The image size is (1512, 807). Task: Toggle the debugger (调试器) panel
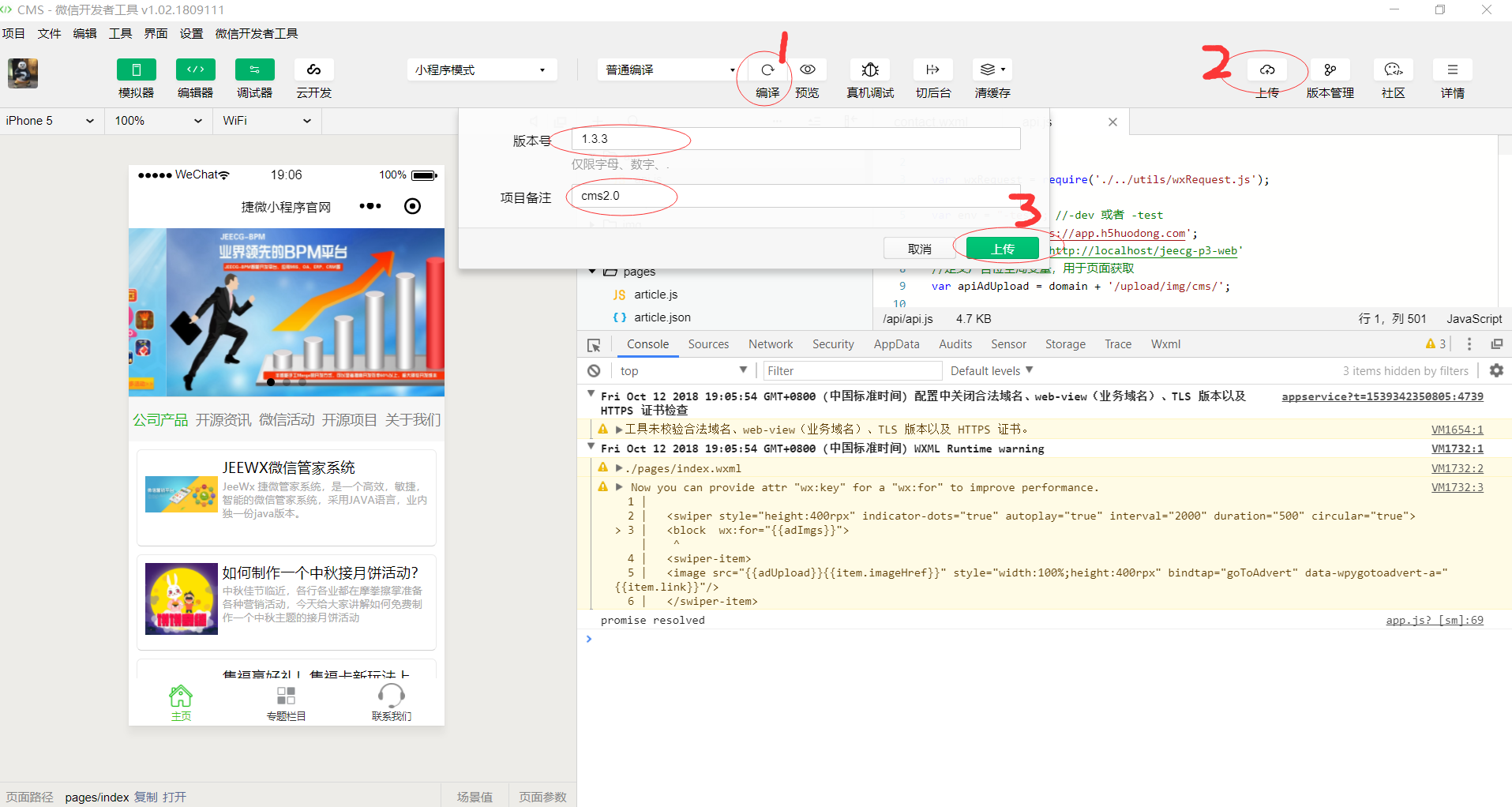tap(255, 69)
